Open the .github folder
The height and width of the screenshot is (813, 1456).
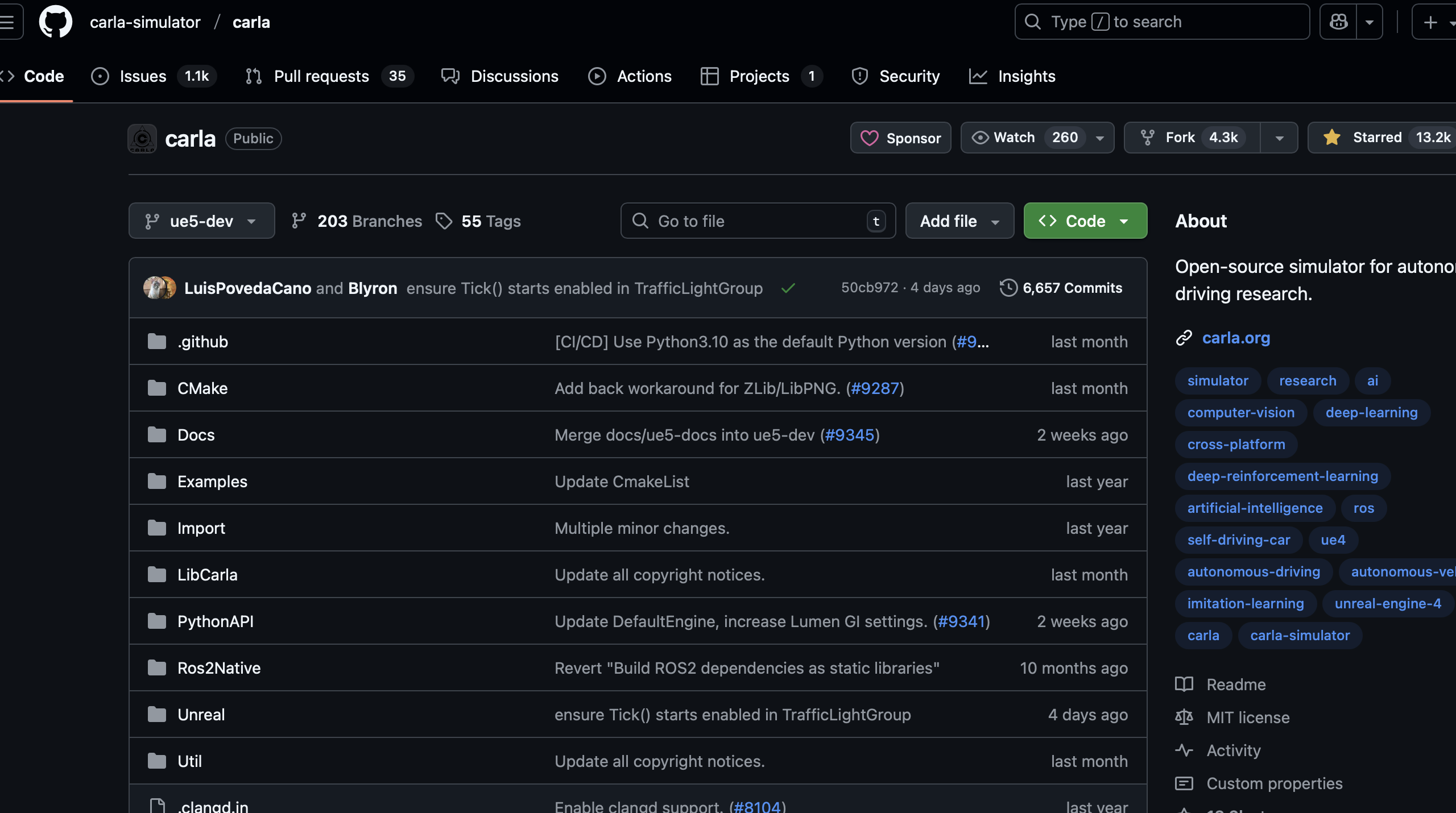click(x=202, y=342)
